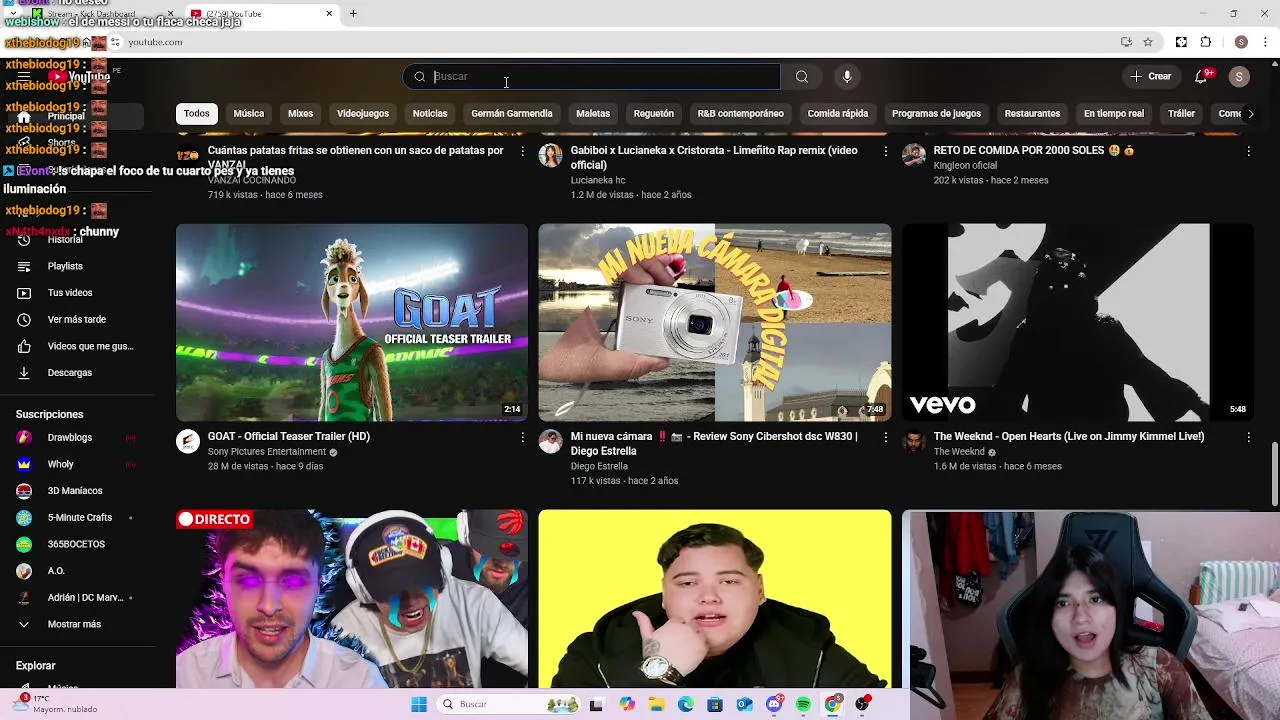Open Videos que me gustan in sidebar
This screenshot has height=720, width=1280.
click(x=90, y=346)
